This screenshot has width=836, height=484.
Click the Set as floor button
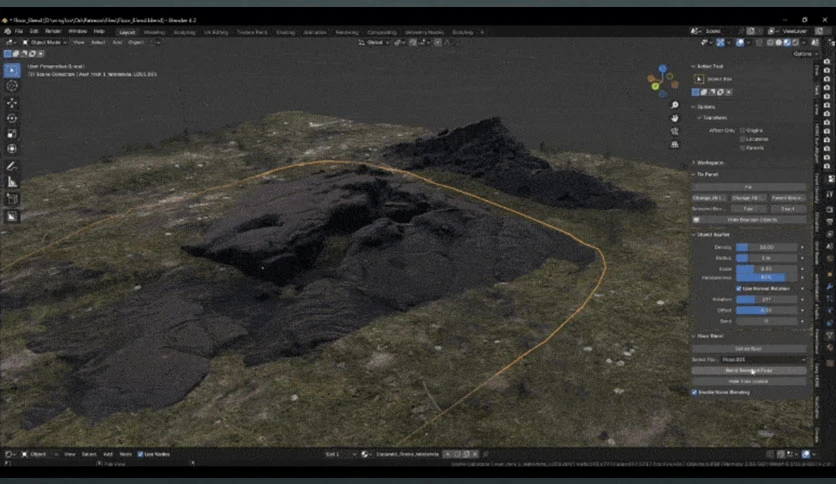tap(749, 349)
